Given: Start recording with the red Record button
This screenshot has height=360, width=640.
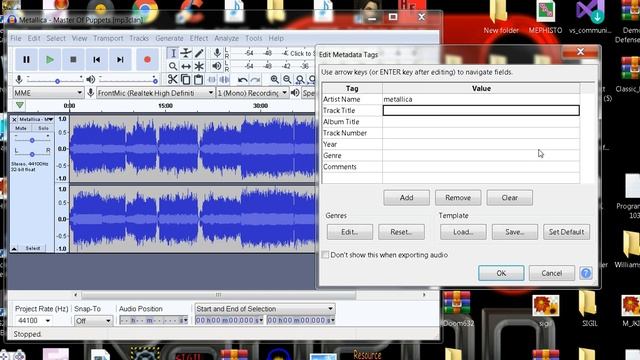Looking at the screenshot, I should click(x=147, y=60).
